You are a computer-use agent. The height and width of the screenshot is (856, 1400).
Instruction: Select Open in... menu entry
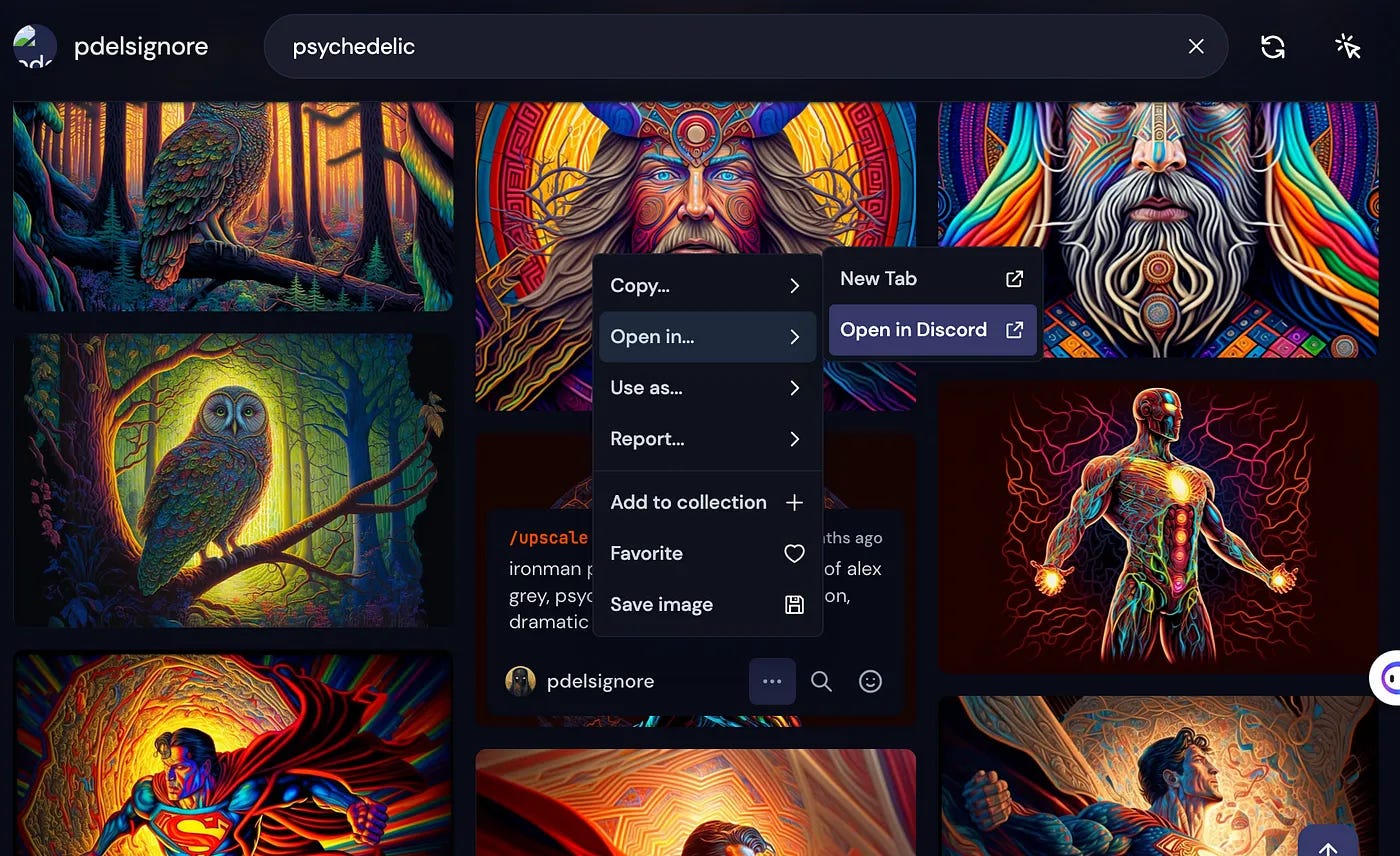(x=708, y=337)
